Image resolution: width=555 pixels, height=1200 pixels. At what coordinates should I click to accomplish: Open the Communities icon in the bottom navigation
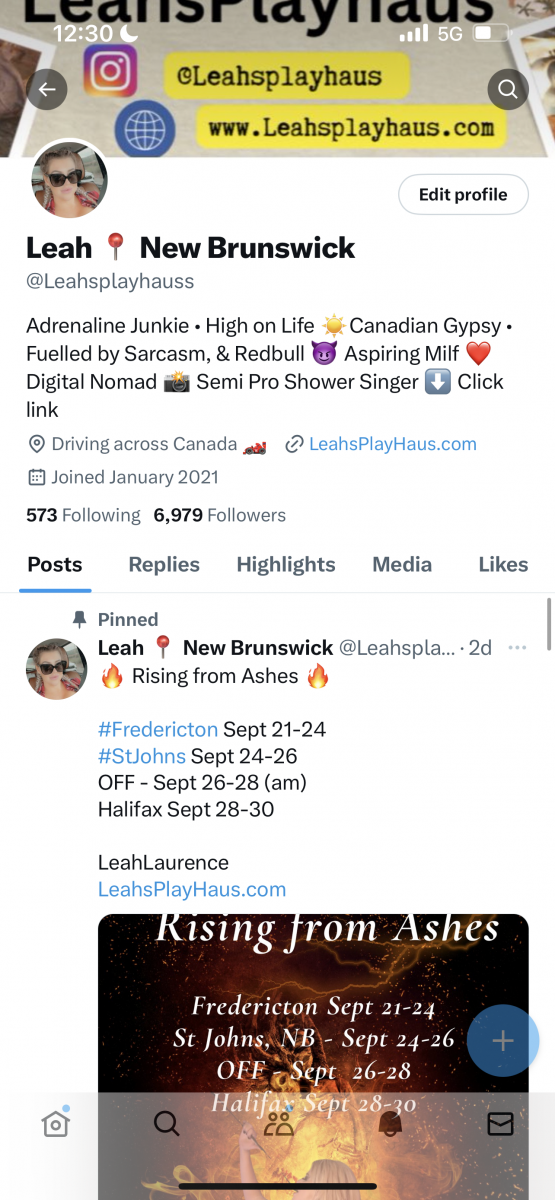point(278,1124)
